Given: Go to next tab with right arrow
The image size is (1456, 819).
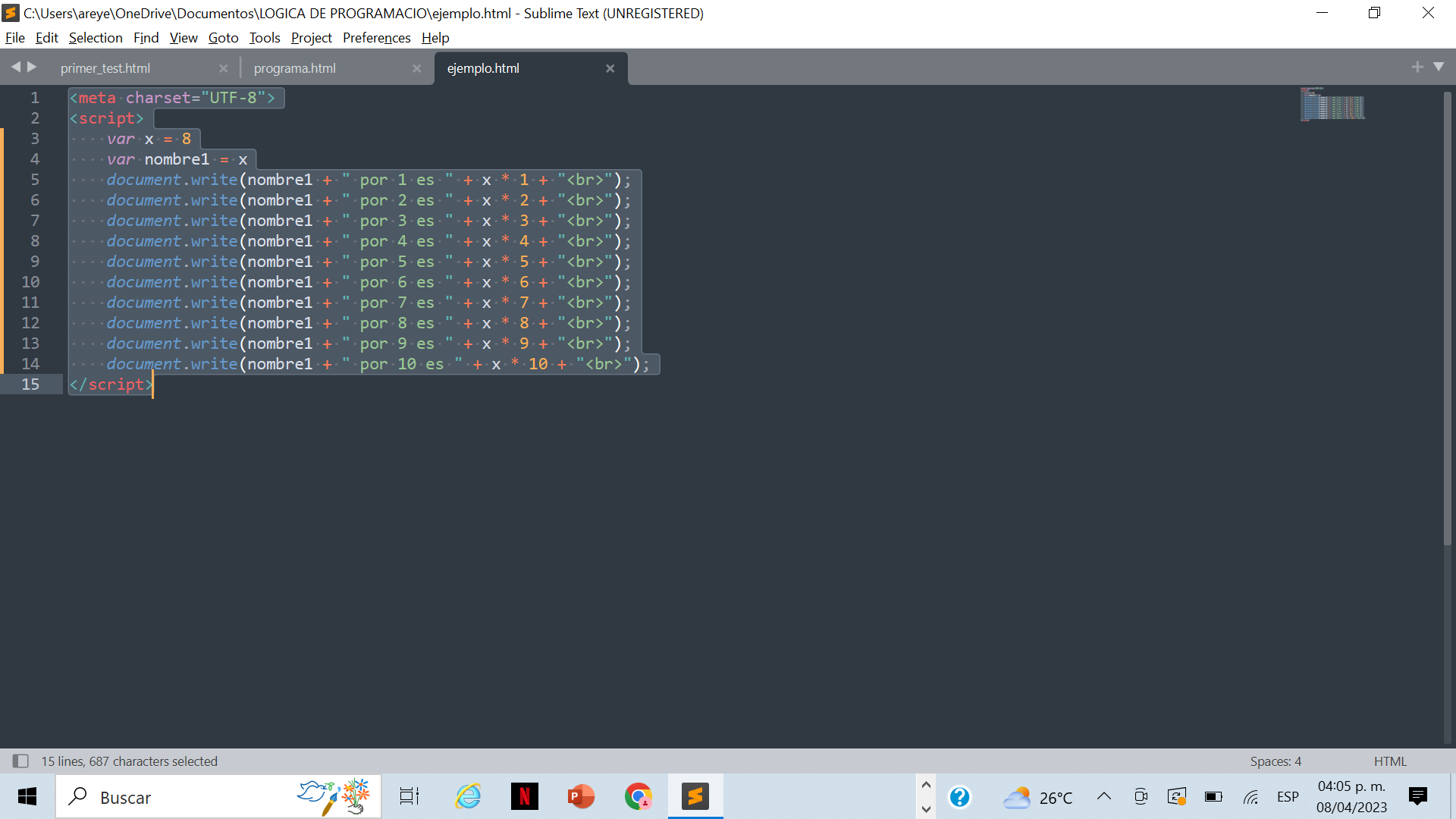Looking at the screenshot, I should point(32,67).
